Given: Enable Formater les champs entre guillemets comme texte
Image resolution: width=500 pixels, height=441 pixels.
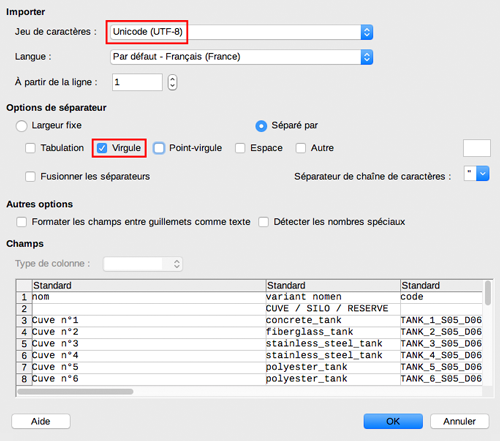Looking at the screenshot, I should coord(22,222).
